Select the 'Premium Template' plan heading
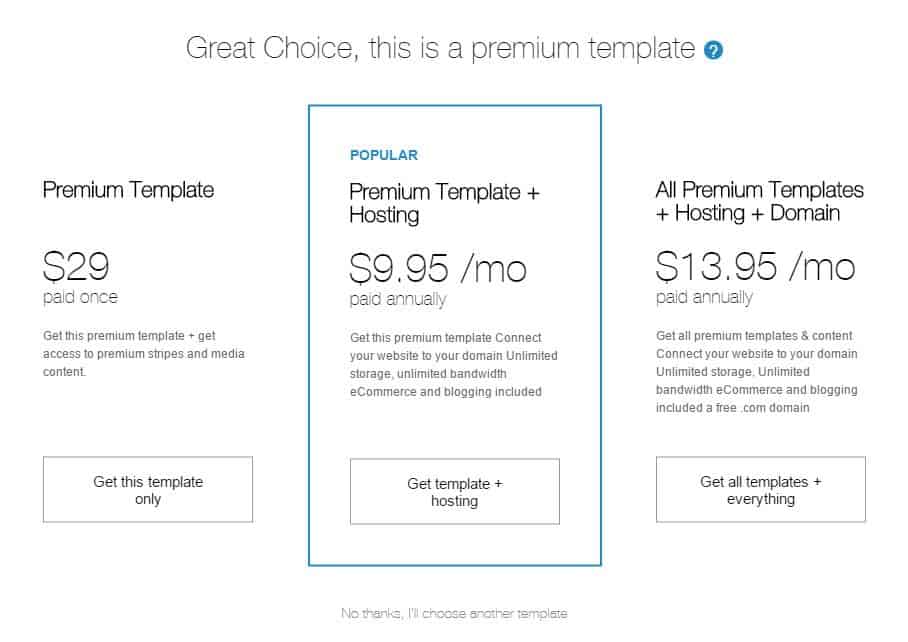This screenshot has width=908, height=642. coord(129,190)
